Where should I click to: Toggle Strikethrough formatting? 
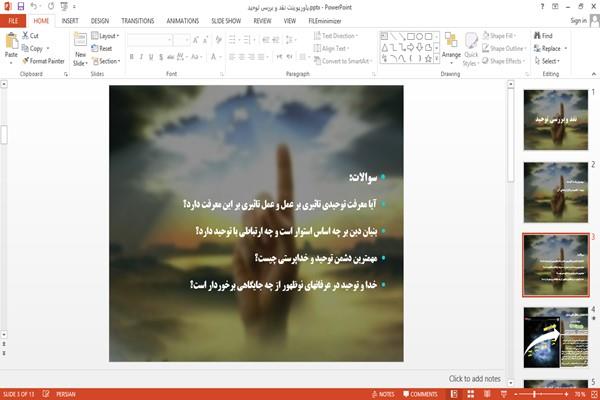[170, 57]
